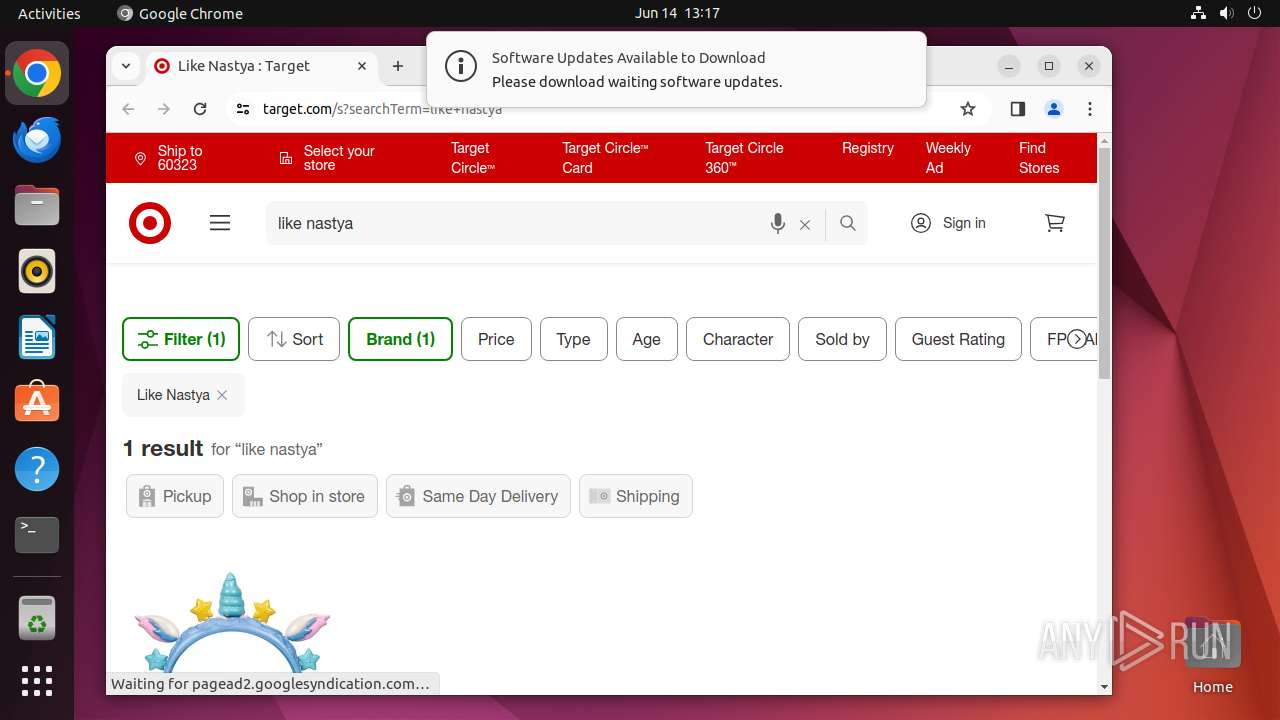Image resolution: width=1280 pixels, height=720 pixels.
Task: Open Target Circle Card link
Action: tap(605, 158)
